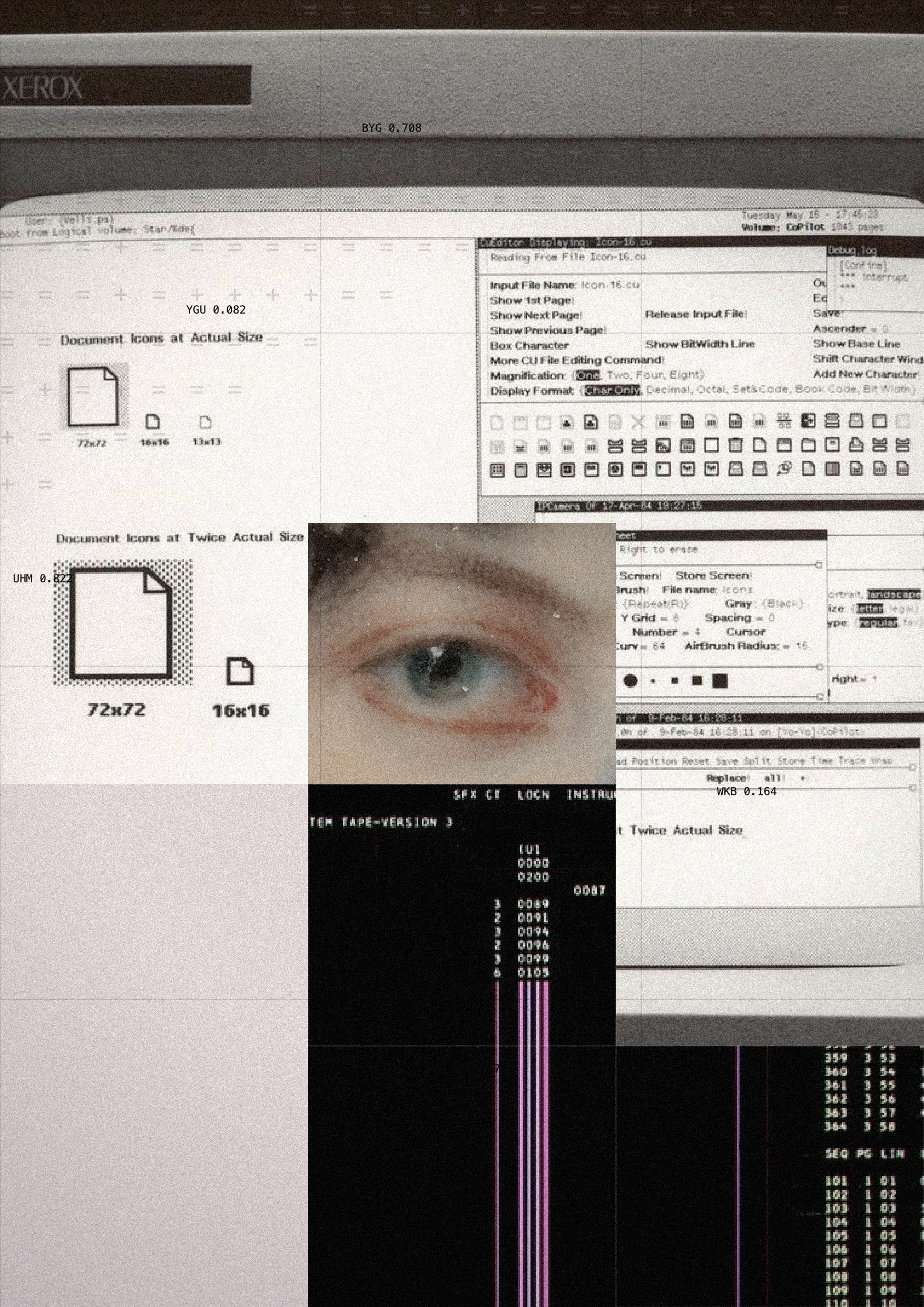Click Release Input File! command
The image size is (924, 1307).
[x=696, y=314]
